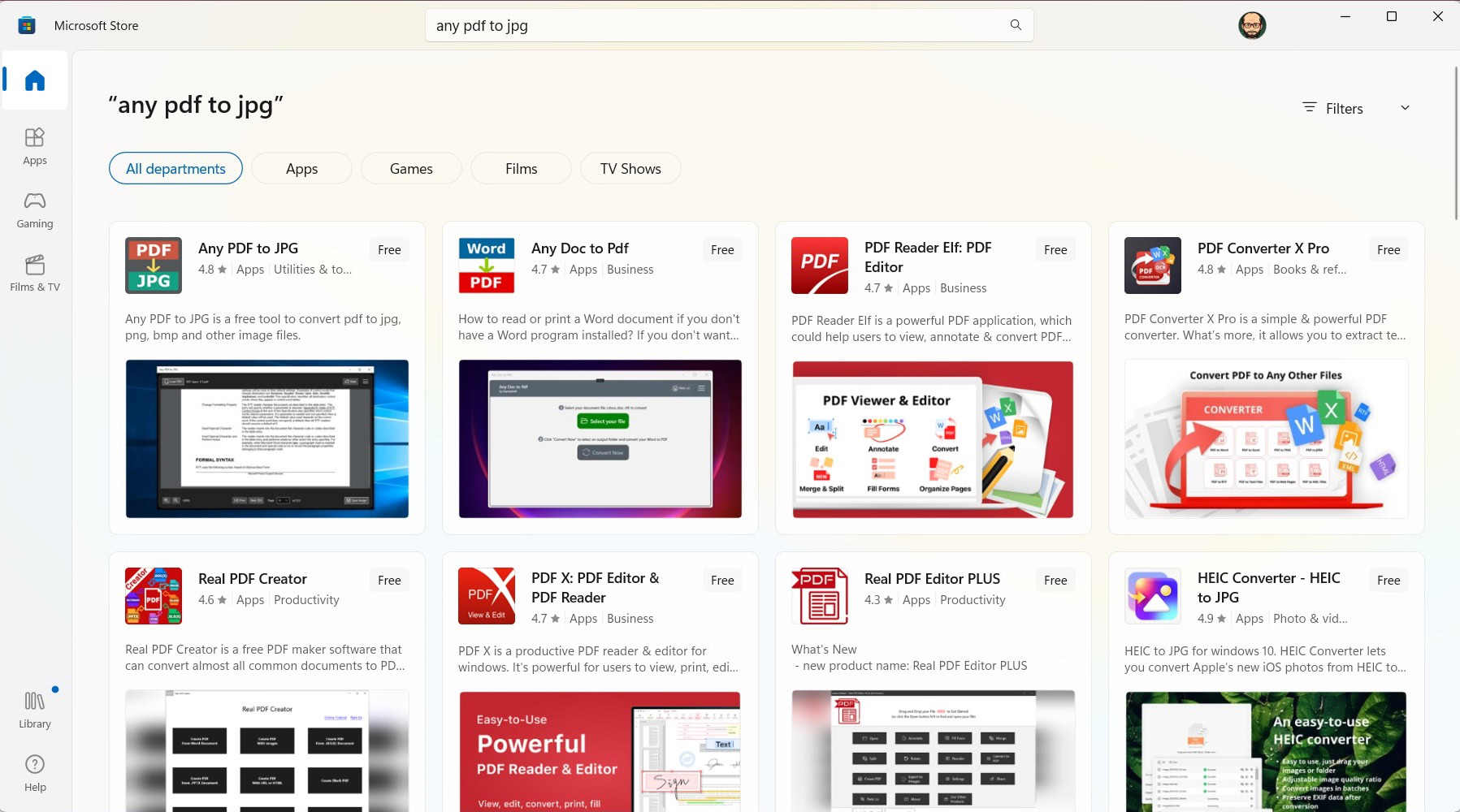Click the 'Any PDF to JPG' title
The width and height of the screenshot is (1460, 812).
(248, 248)
